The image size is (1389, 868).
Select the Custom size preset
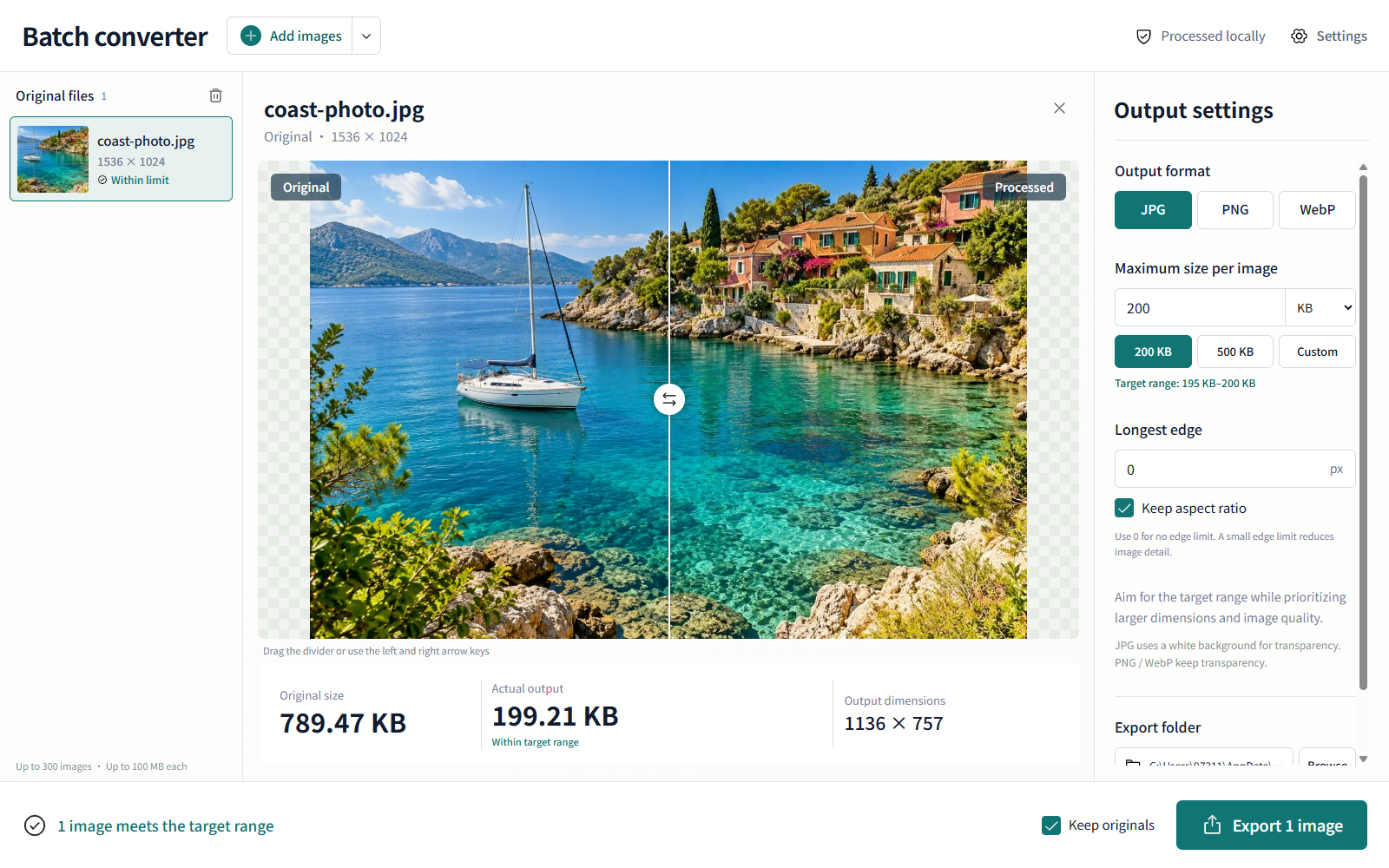pos(1317,352)
